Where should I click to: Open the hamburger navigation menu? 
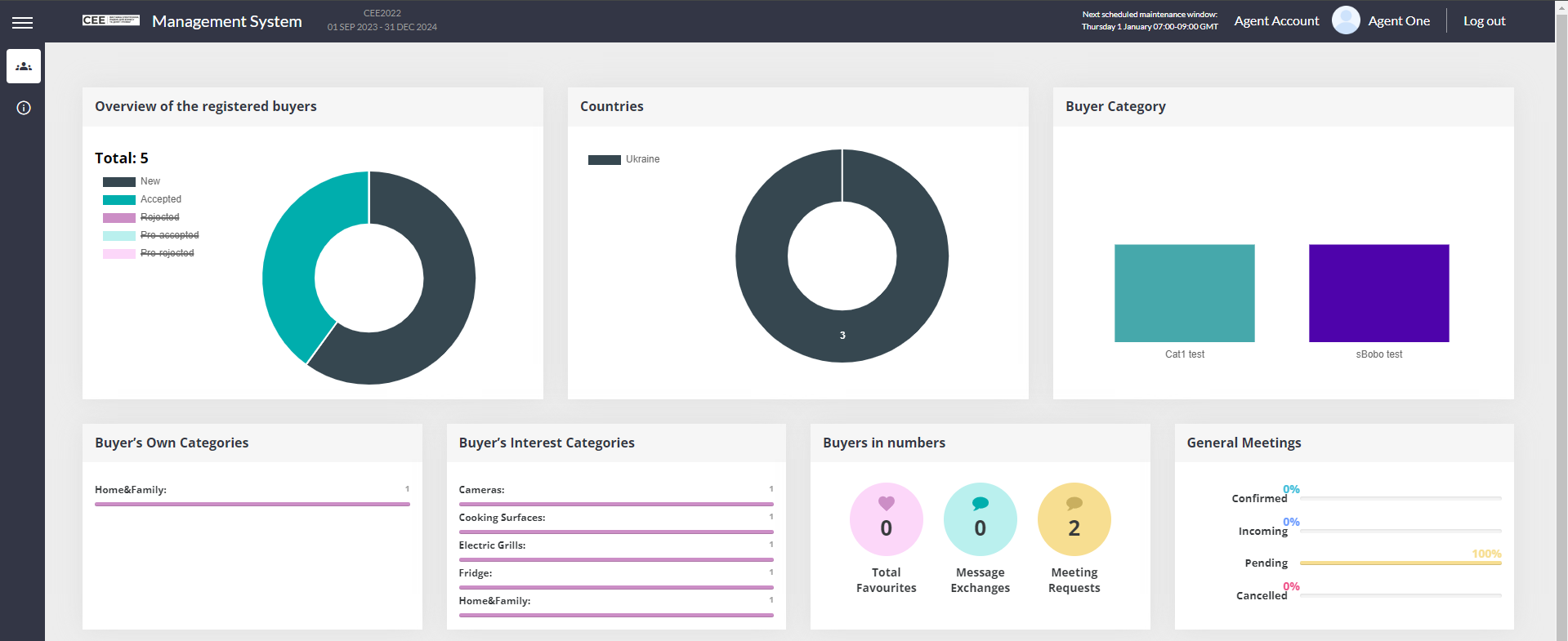(23, 23)
